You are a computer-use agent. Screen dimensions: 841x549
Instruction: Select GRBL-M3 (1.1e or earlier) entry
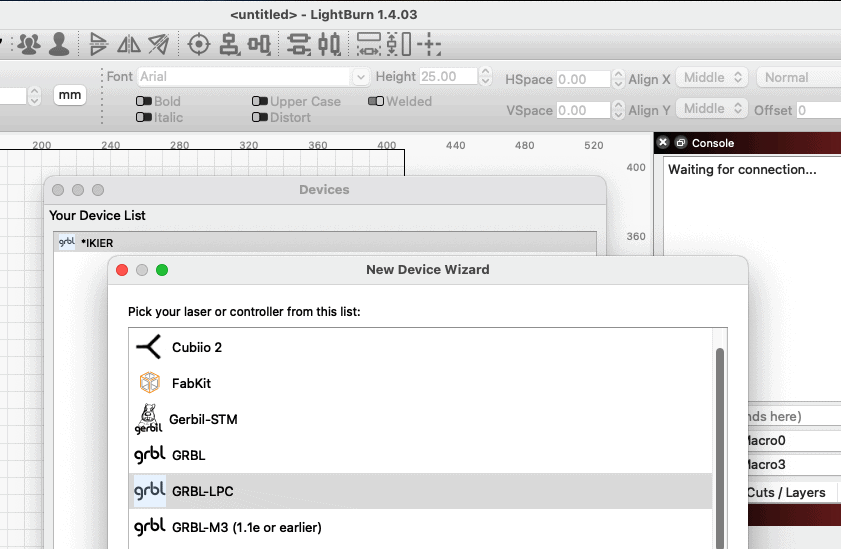point(420,527)
